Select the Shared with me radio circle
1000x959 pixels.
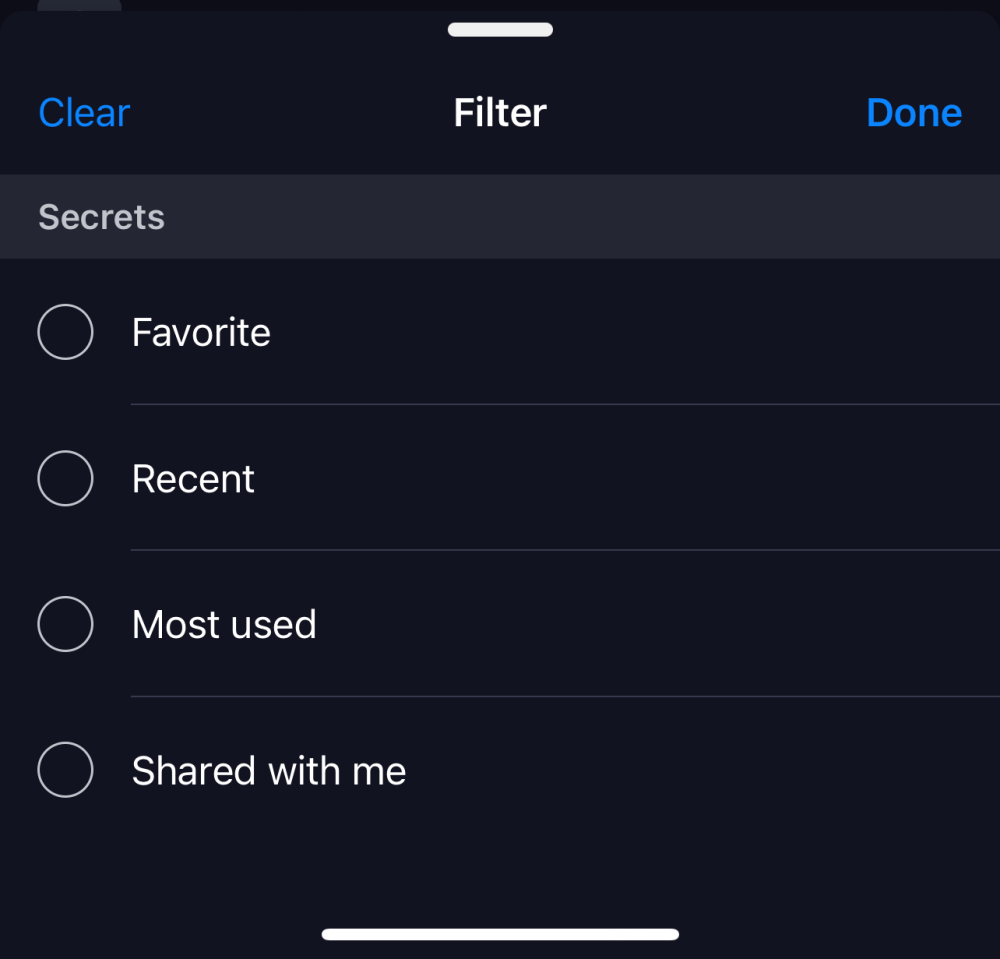click(65, 770)
